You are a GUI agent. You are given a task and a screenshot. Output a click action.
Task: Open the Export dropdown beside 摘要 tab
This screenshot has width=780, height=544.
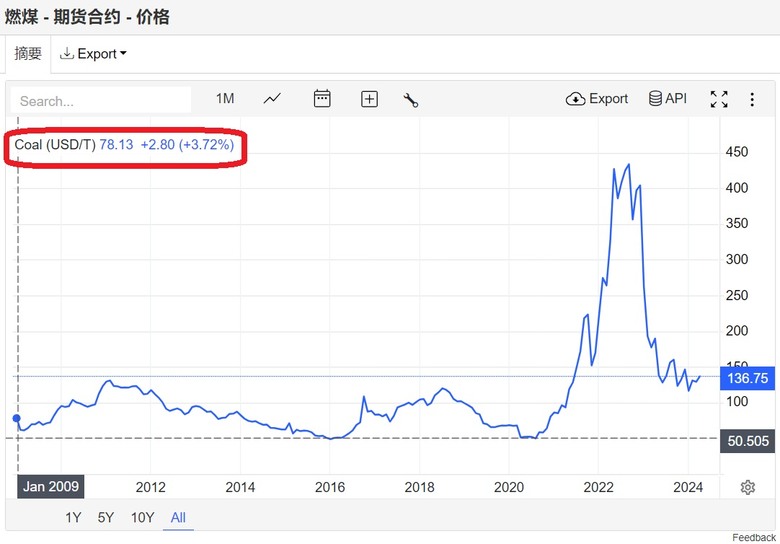tap(93, 54)
